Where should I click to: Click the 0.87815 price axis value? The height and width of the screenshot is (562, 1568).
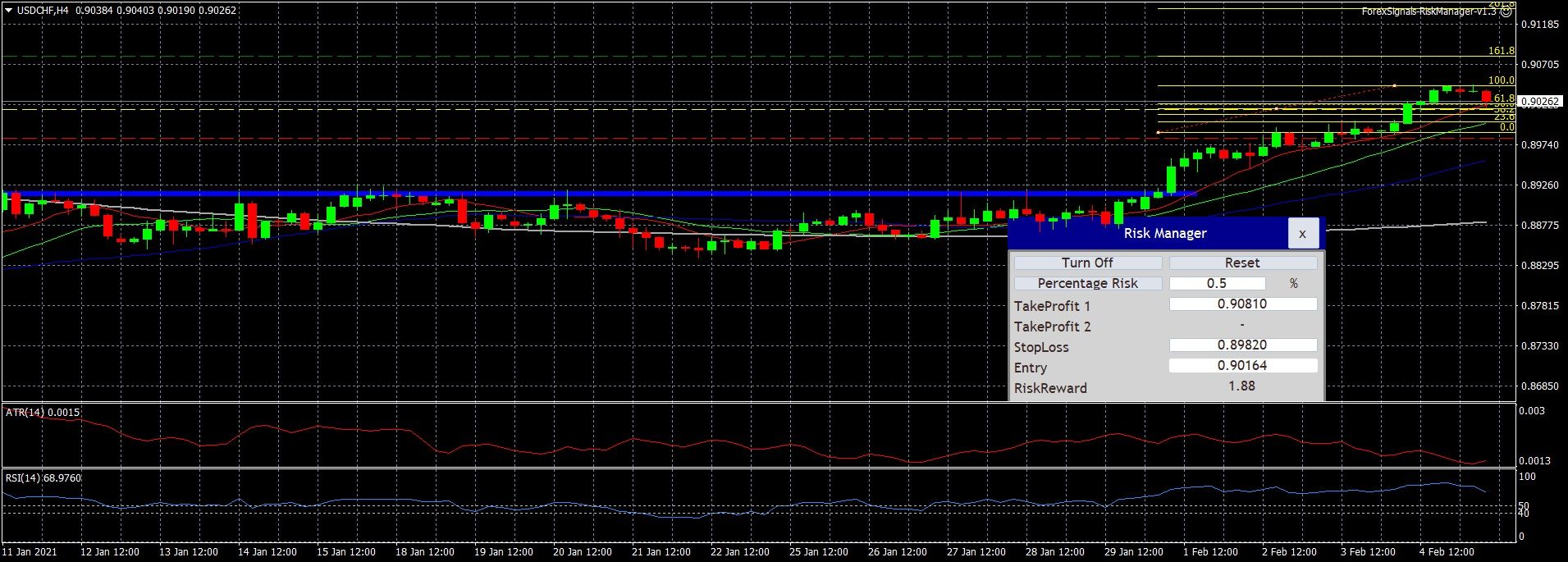[x=1540, y=305]
